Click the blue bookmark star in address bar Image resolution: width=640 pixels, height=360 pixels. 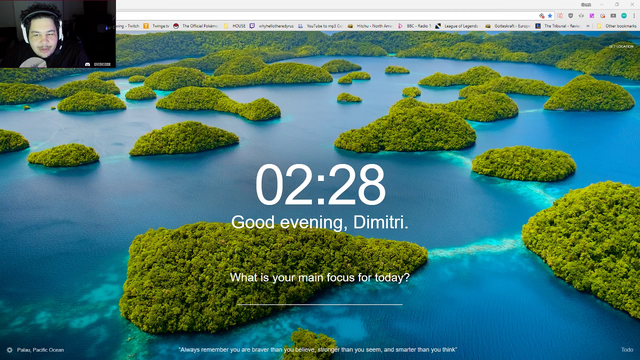point(550,16)
